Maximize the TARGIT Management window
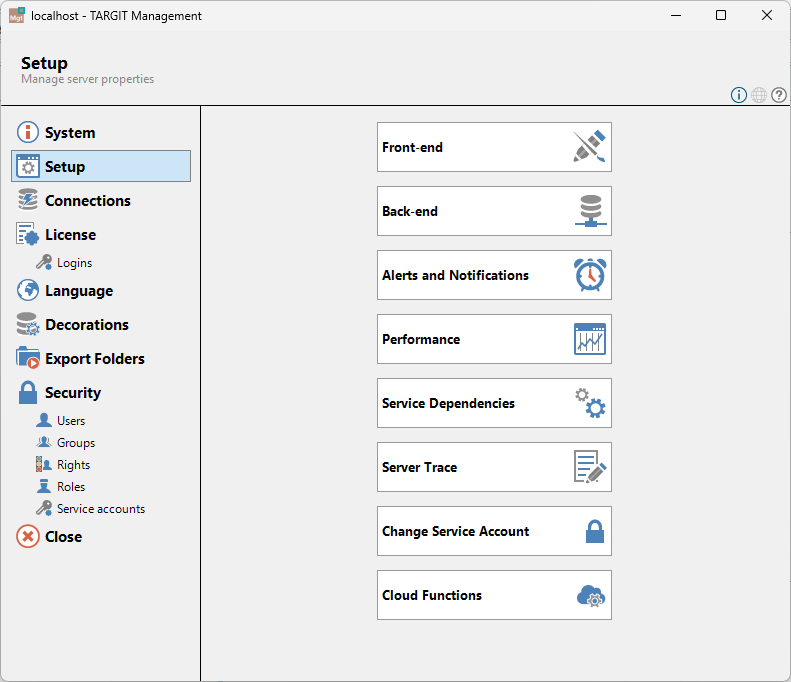 pos(721,15)
